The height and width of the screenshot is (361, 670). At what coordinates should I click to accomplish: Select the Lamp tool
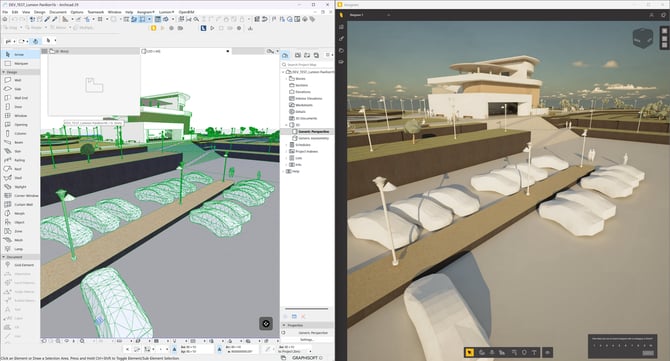(x=20, y=249)
